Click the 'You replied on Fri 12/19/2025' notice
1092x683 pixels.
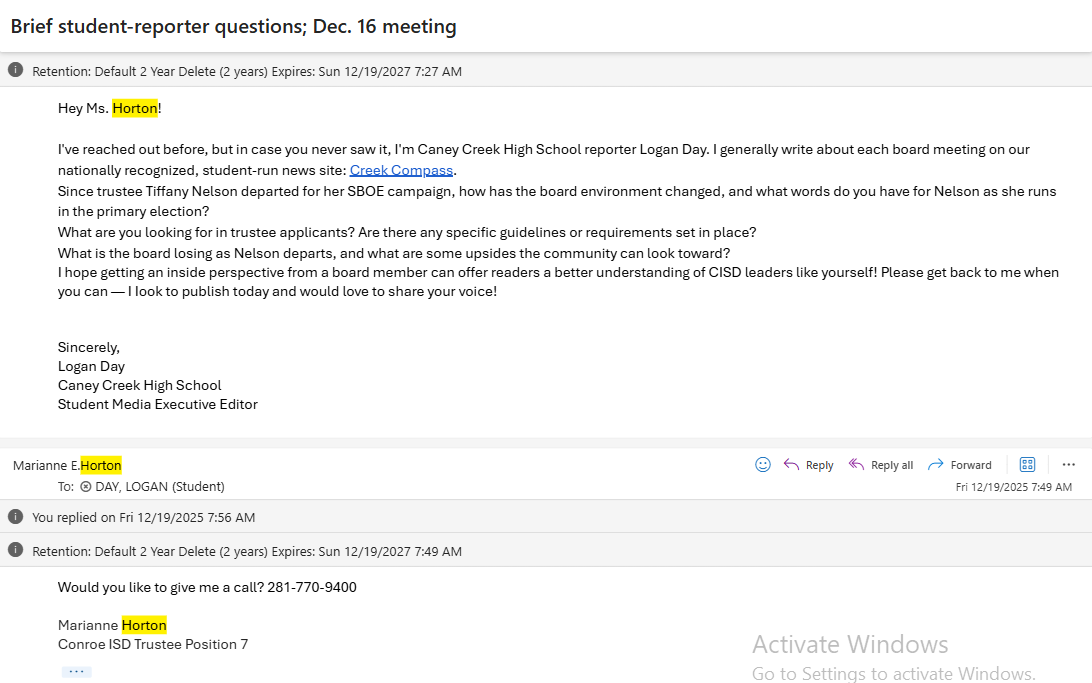(143, 517)
